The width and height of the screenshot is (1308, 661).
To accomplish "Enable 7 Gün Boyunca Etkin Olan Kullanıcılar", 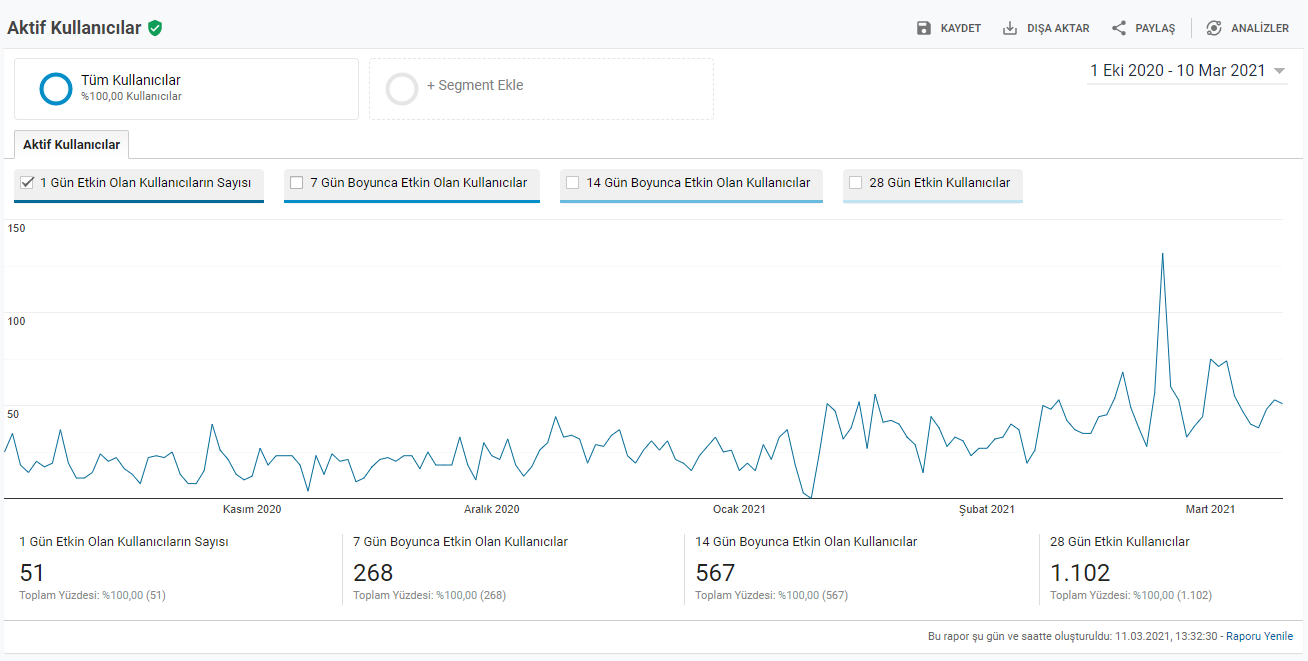I will point(296,183).
